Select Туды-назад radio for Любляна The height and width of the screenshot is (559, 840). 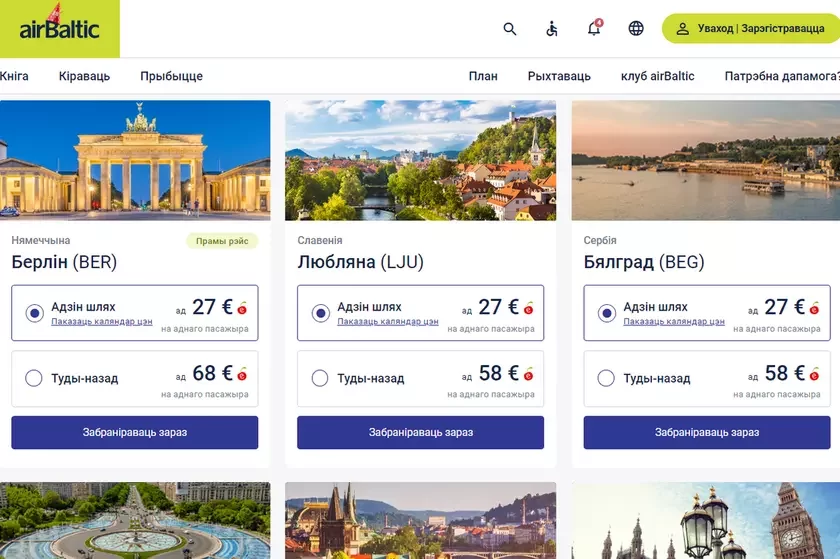click(320, 378)
